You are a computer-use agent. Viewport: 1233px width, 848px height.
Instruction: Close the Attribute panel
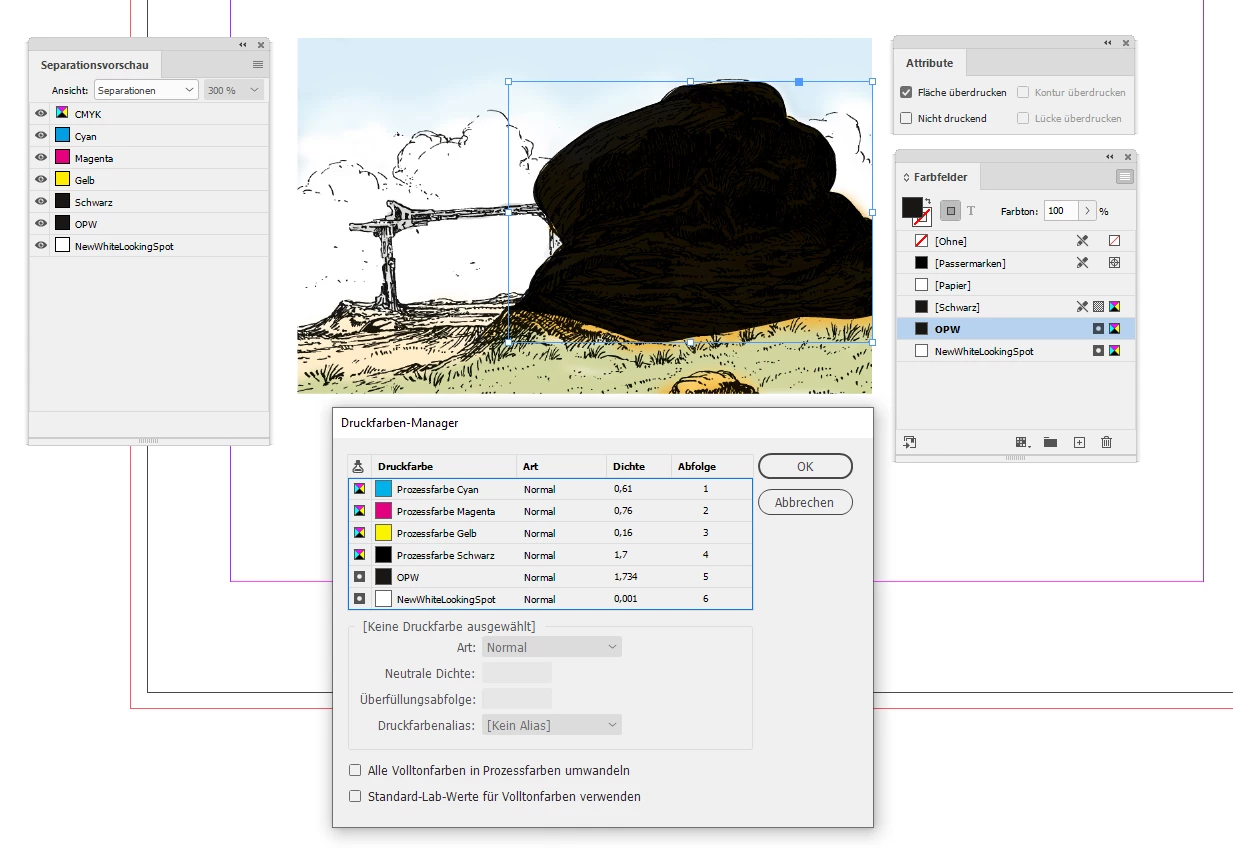[1127, 43]
